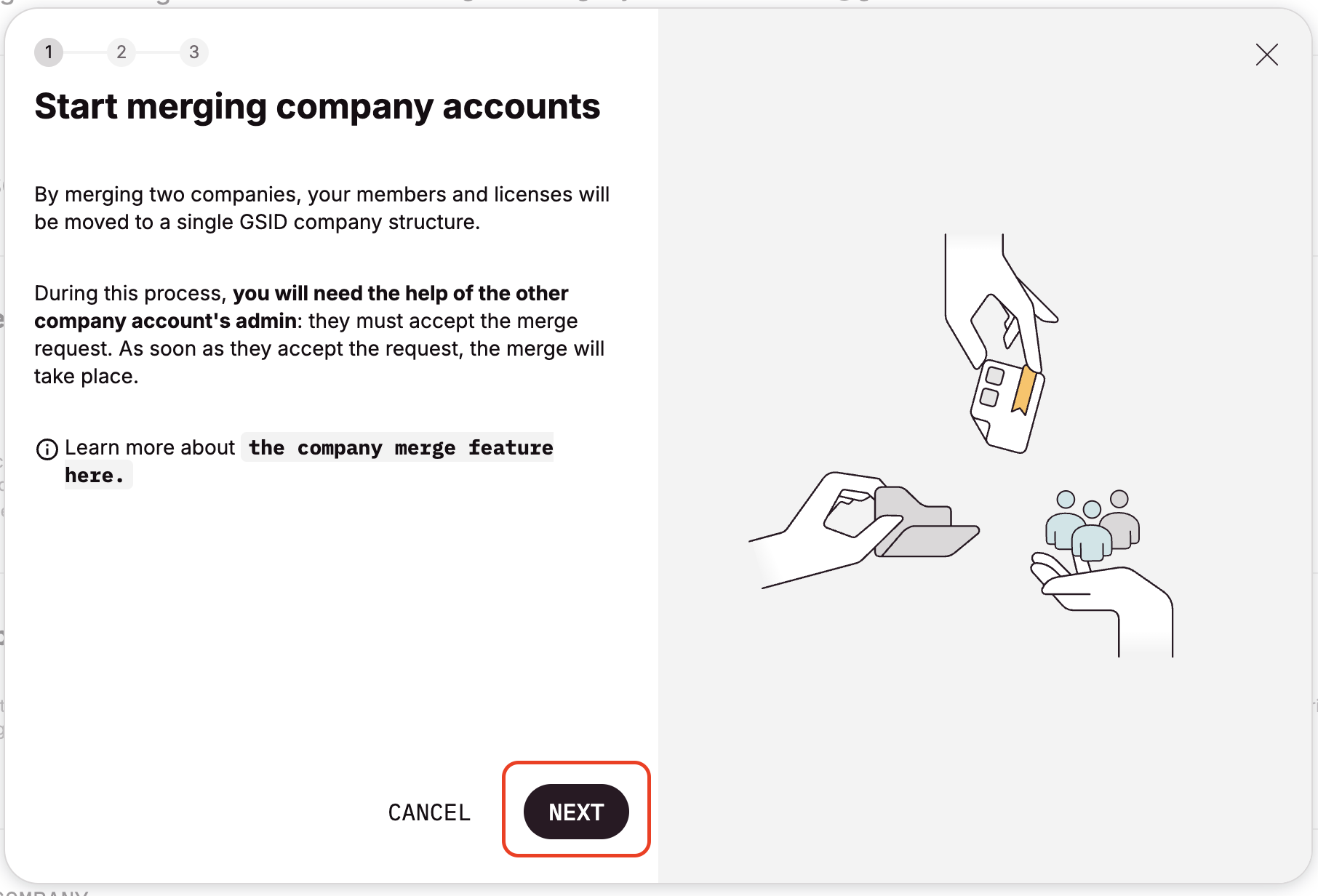Click the connector line between steps 1 and 2
The width and height of the screenshot is (1318, 896).
click(x=85, y=52)
